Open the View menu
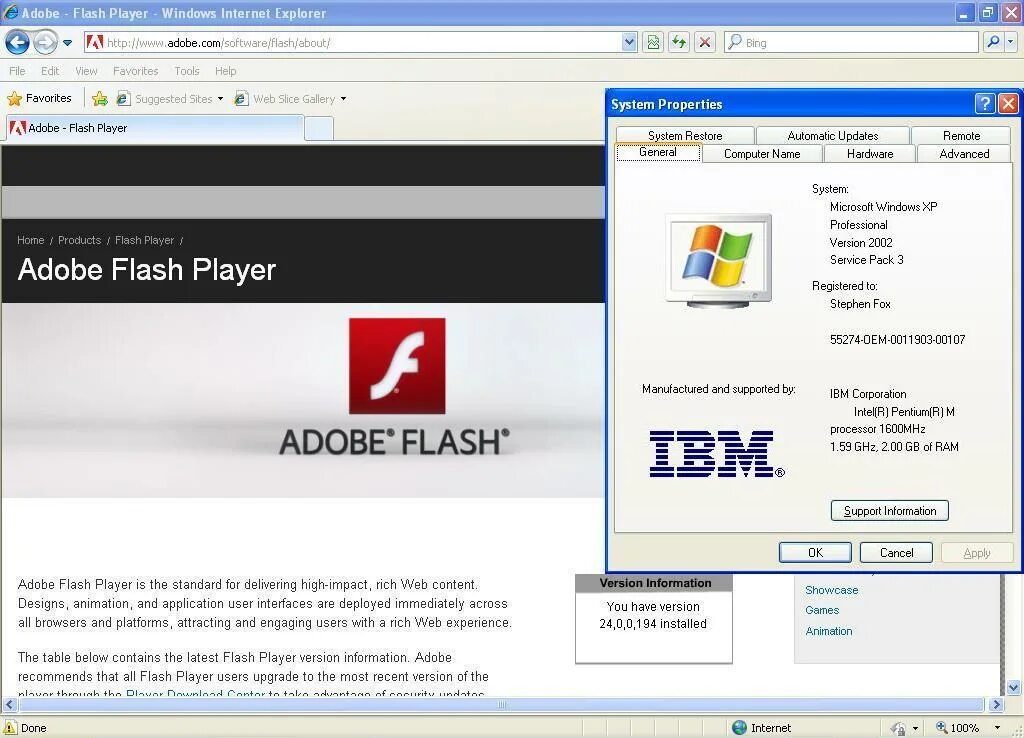The width and height of the screenshot is (1024, 738). pos(86,71)
